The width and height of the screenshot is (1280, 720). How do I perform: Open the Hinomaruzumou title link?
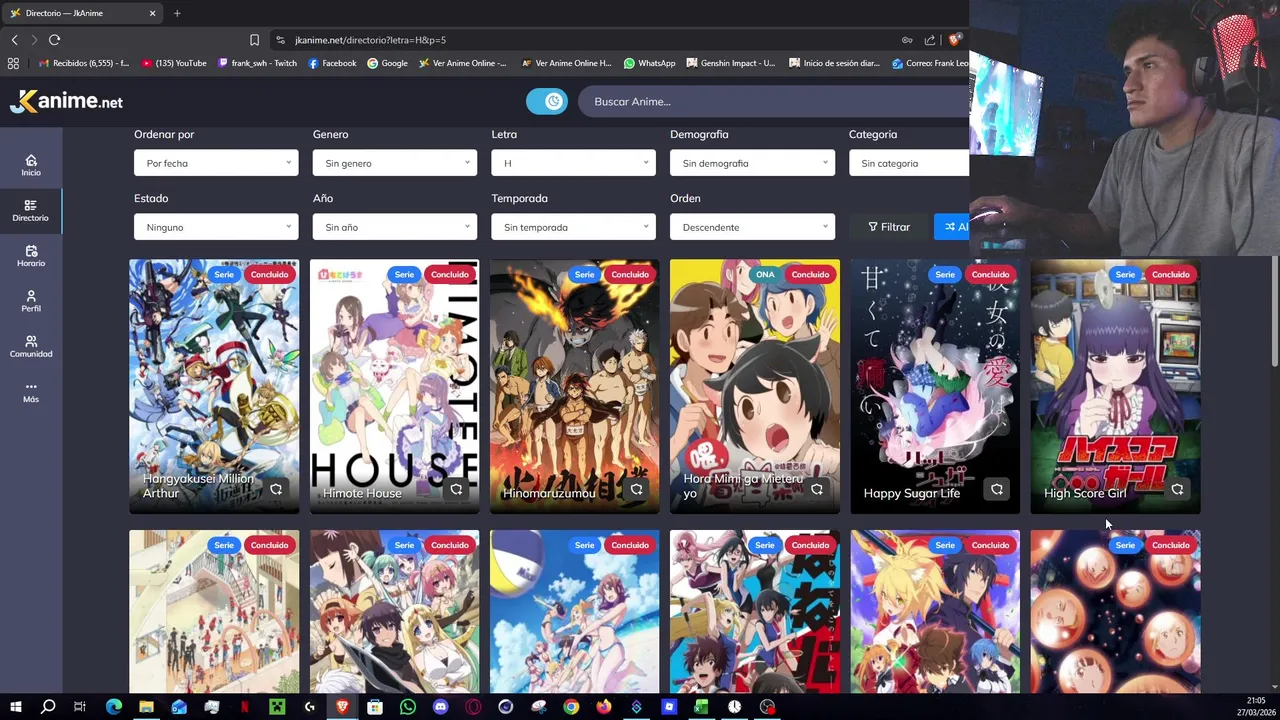(x=549, y=493)
